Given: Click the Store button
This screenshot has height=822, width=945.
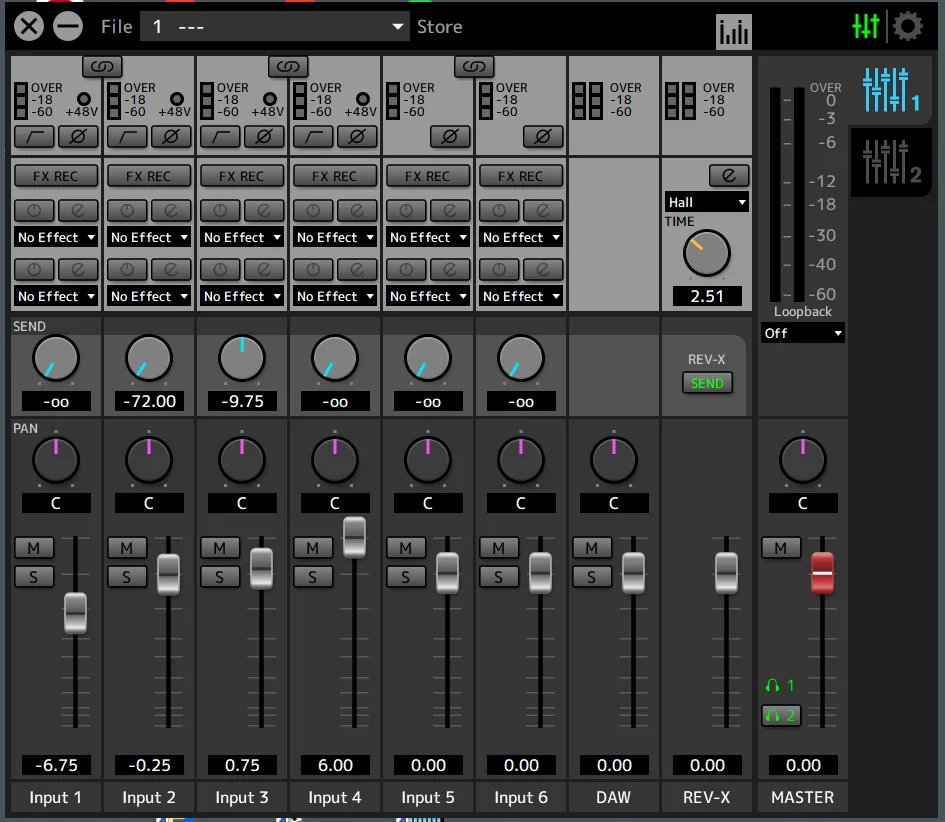Looking at the screenshot, I should tap(439, 27).
